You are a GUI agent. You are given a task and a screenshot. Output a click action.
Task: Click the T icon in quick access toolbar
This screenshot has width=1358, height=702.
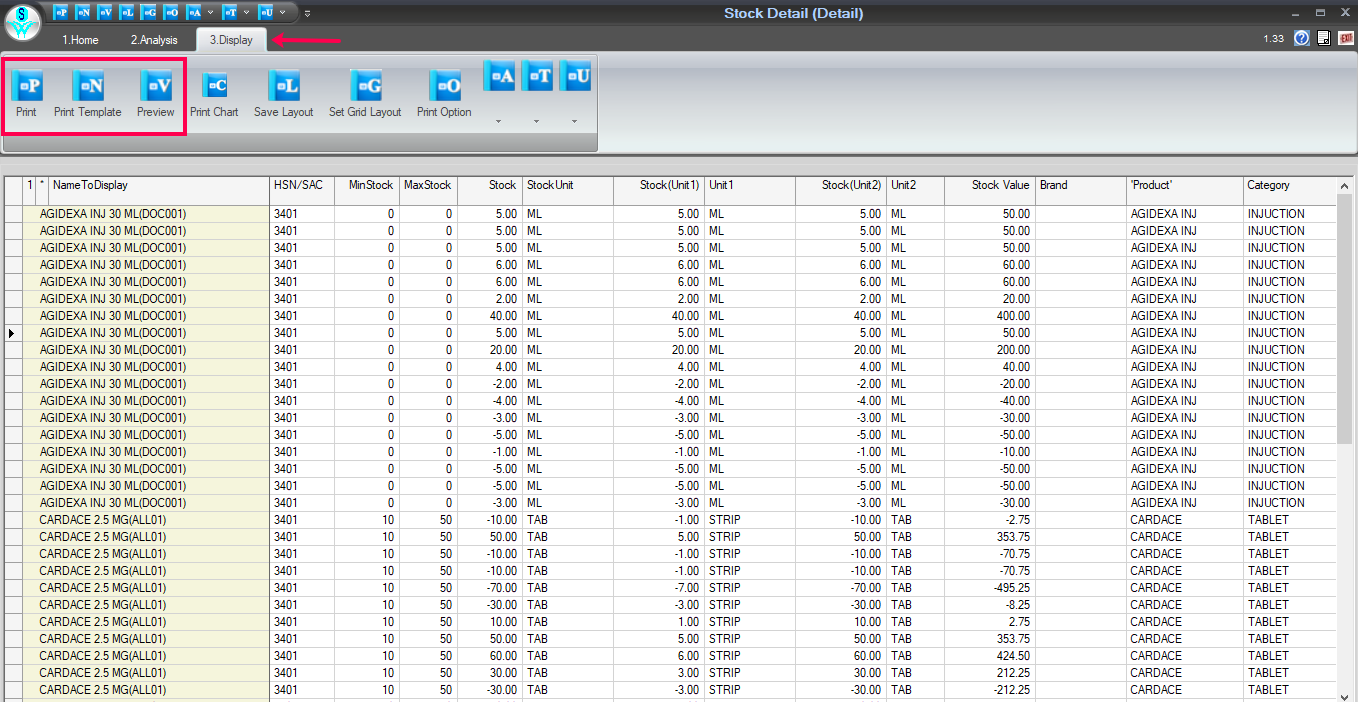[x=230, y=12]
